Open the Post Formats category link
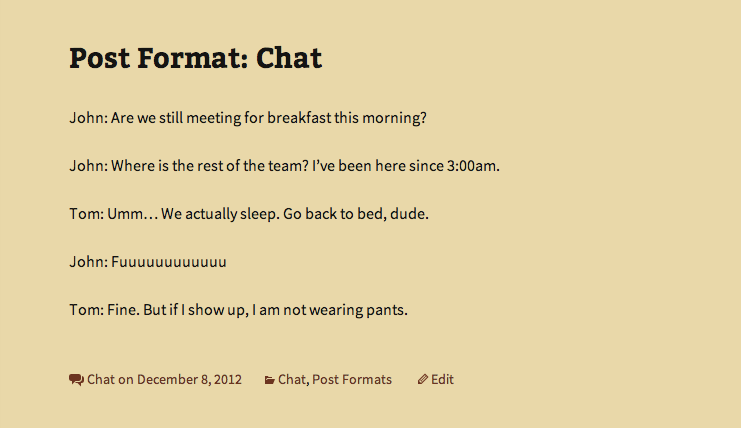 pyautogui.click(x=352, y=380)
